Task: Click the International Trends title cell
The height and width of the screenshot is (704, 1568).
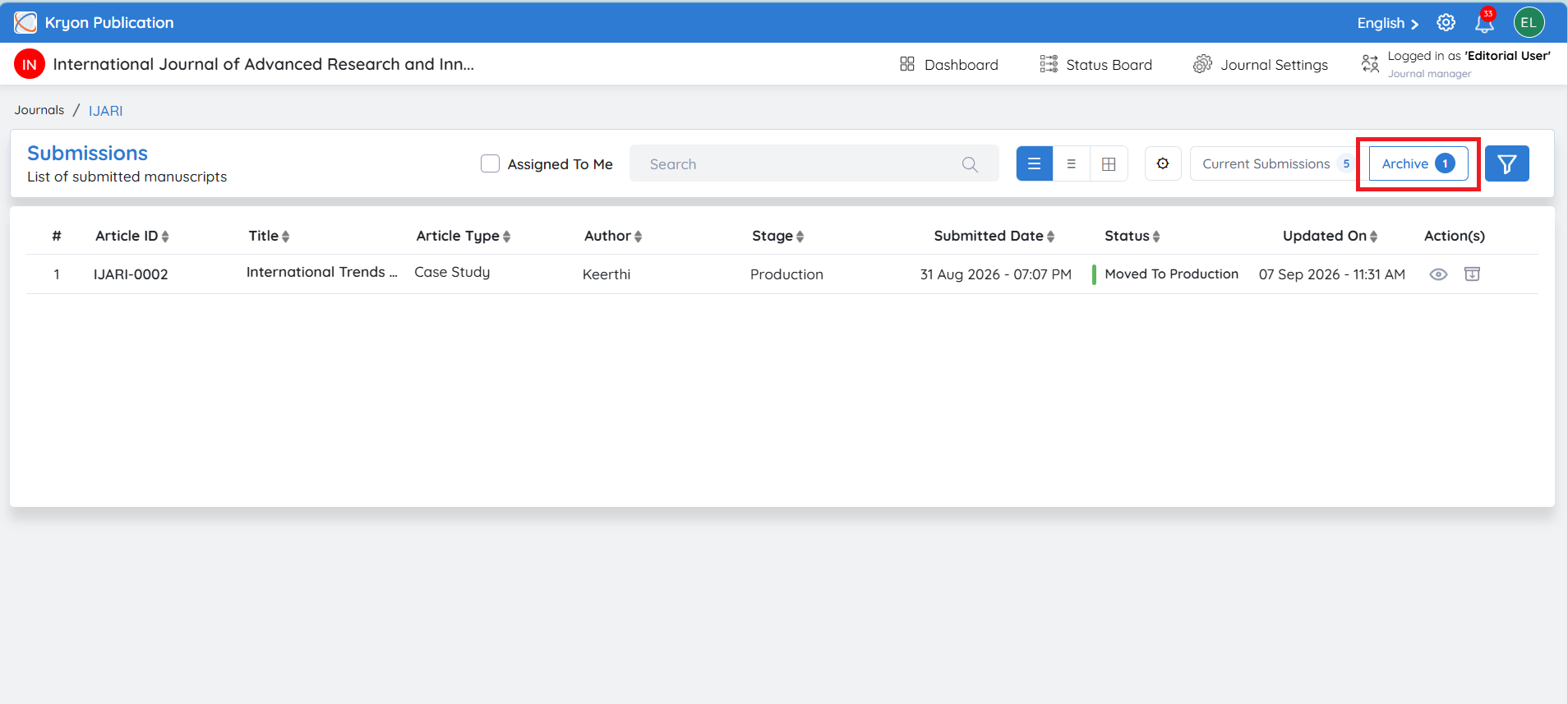Action: coord(322,272)
